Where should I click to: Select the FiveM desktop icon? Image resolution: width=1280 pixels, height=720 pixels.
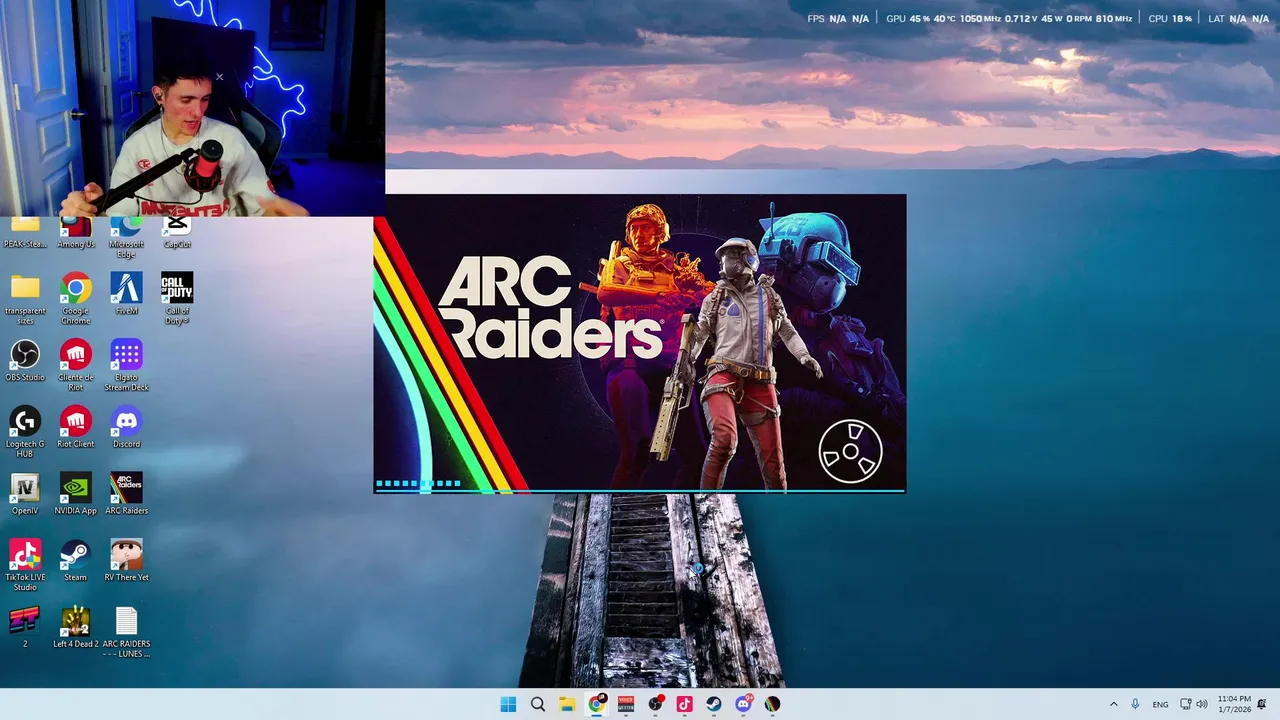click(126, 294)
